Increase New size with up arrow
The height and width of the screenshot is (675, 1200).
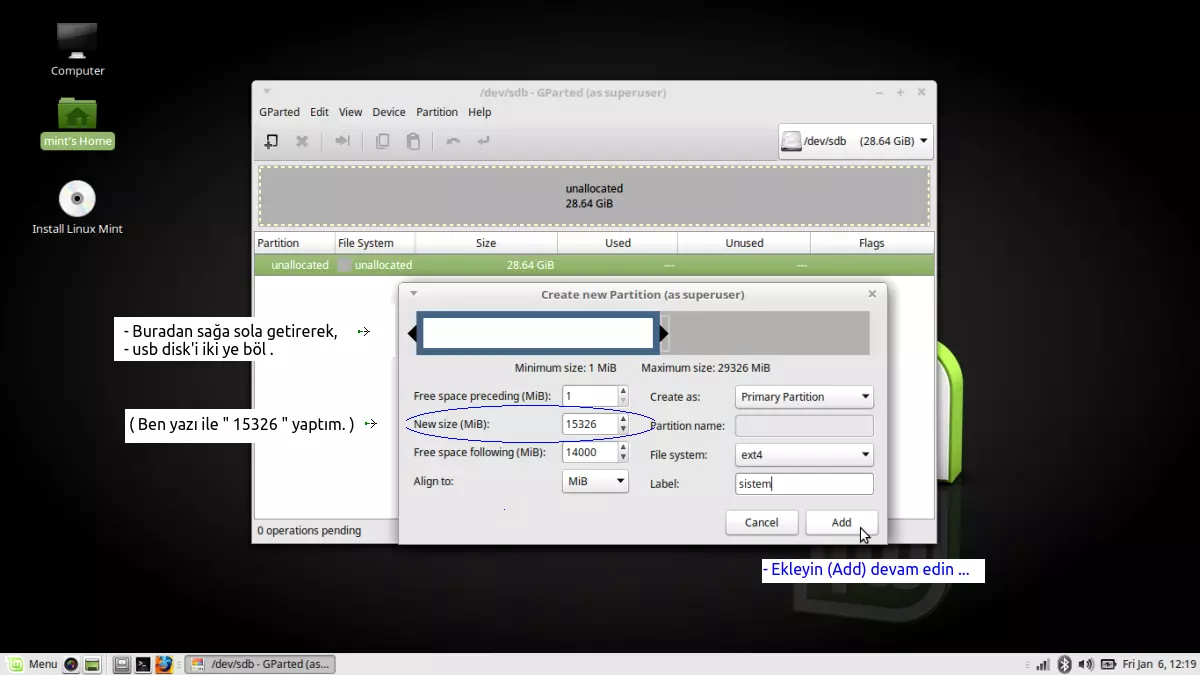point(623,420)
